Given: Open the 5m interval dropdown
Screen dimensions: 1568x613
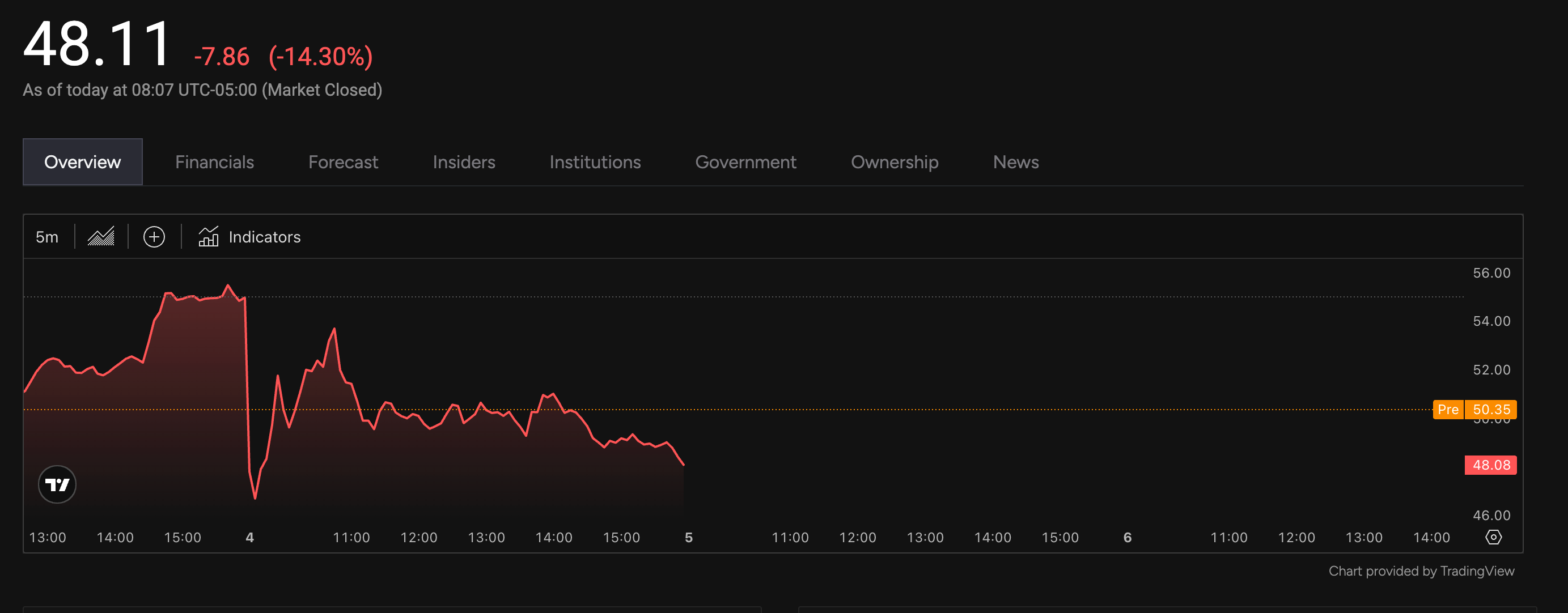Looking at the screenshot, I should click(47, 237).
